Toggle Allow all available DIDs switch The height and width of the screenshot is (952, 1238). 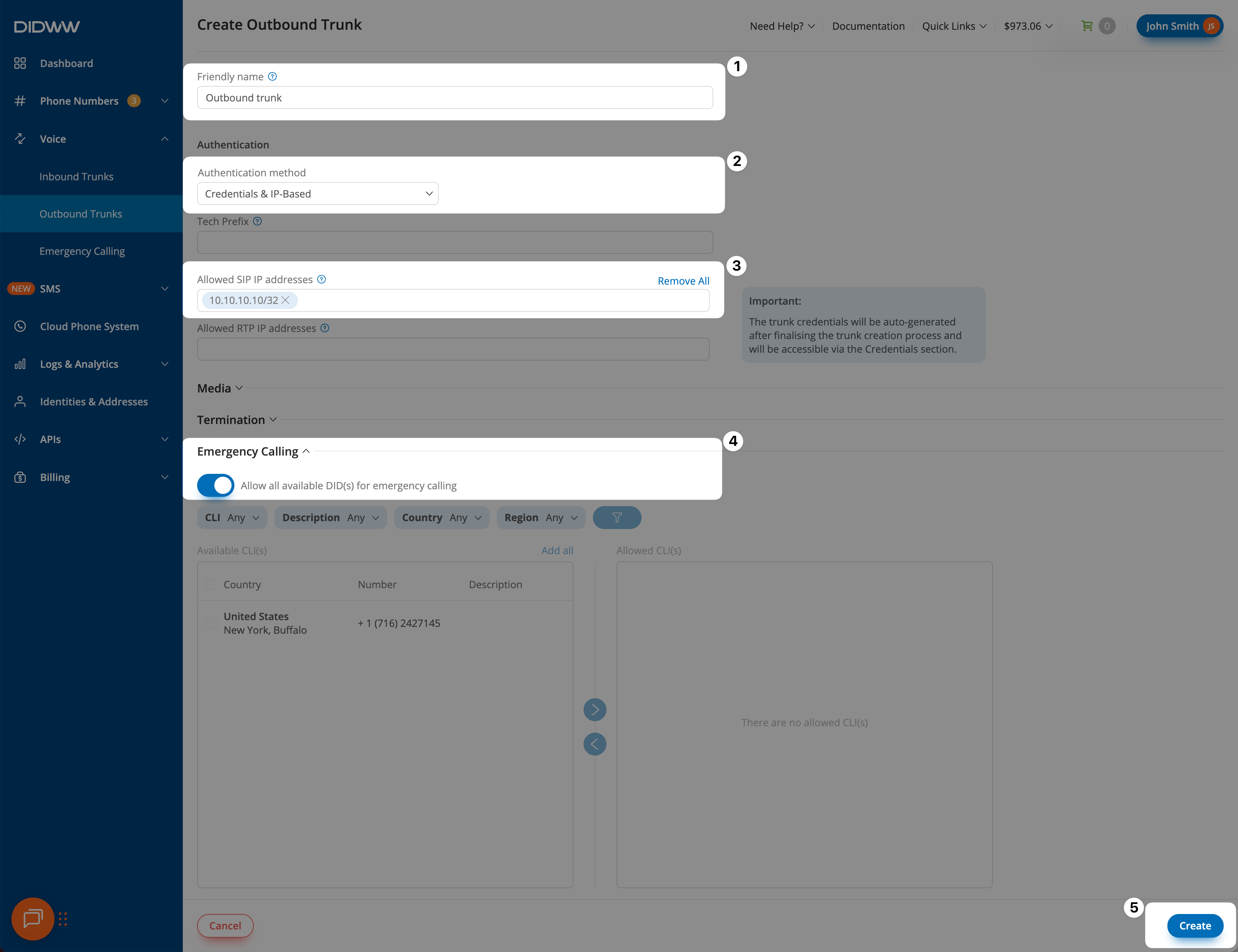point(215,485)
